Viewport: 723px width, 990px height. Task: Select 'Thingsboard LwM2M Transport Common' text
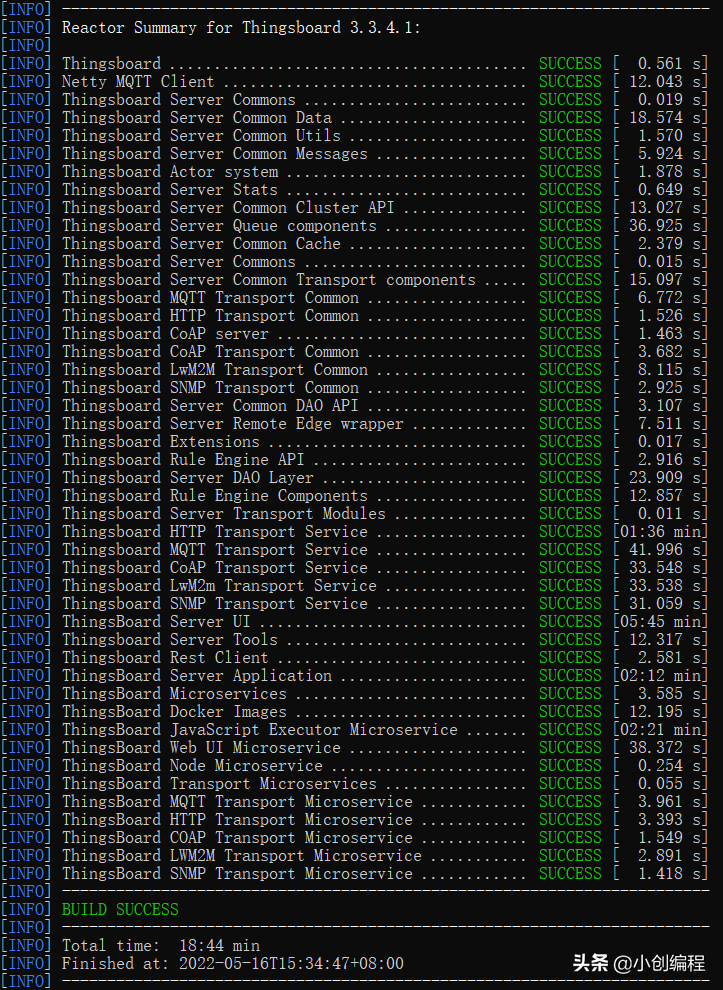click(214, 369)
